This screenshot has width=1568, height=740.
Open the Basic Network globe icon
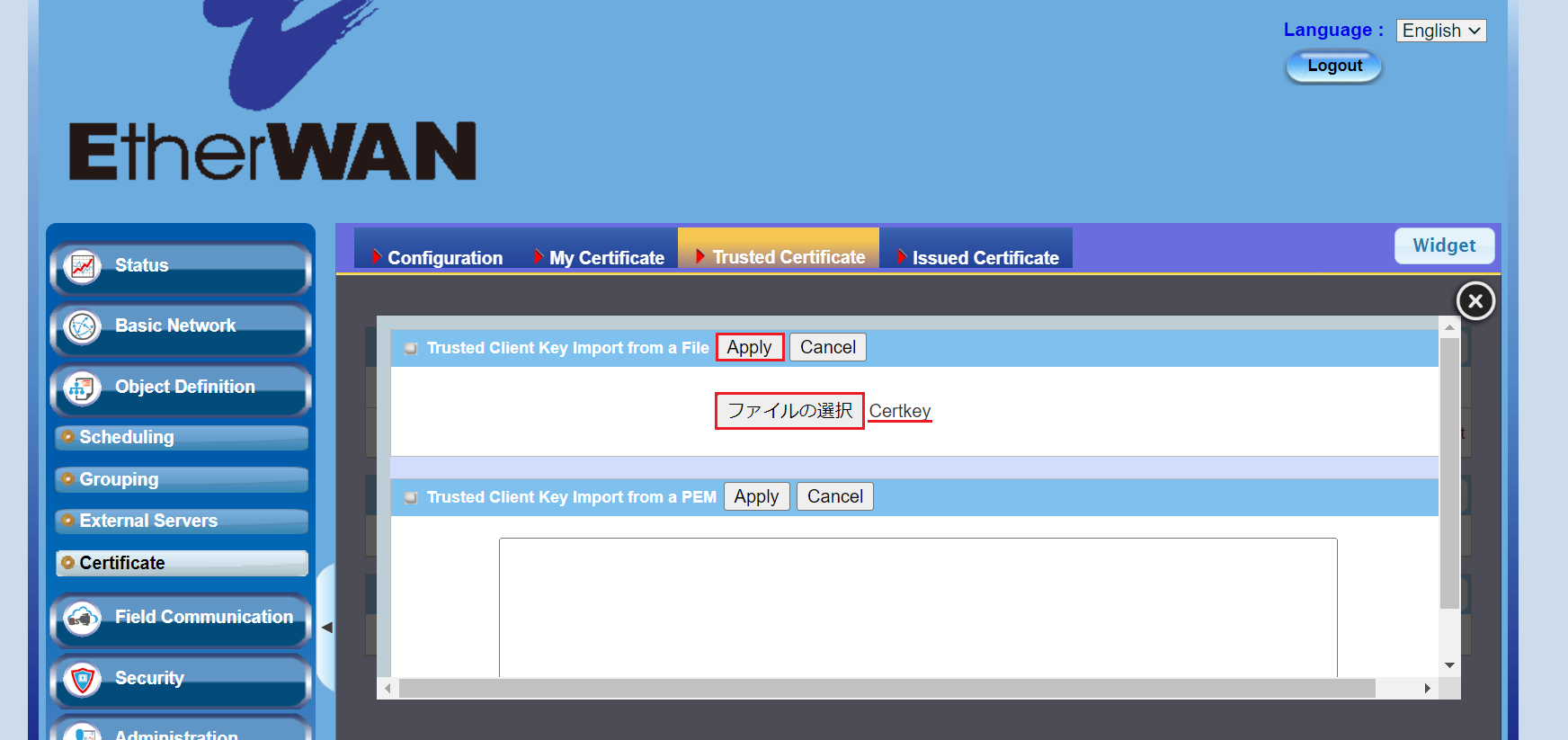pyautogui.click(x=82, y=327)
